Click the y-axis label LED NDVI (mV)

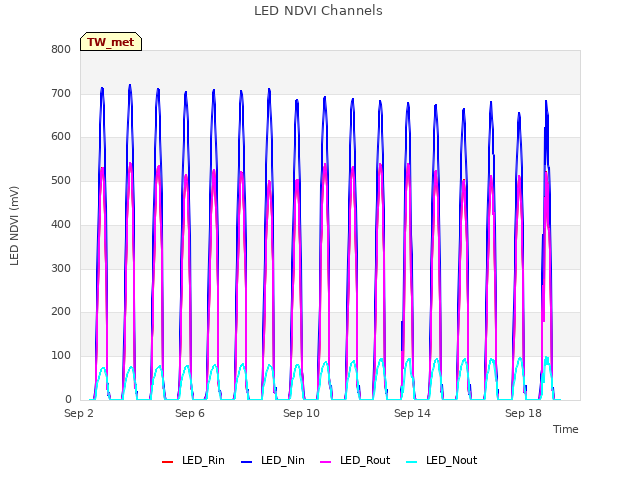(x=14, y=226)
